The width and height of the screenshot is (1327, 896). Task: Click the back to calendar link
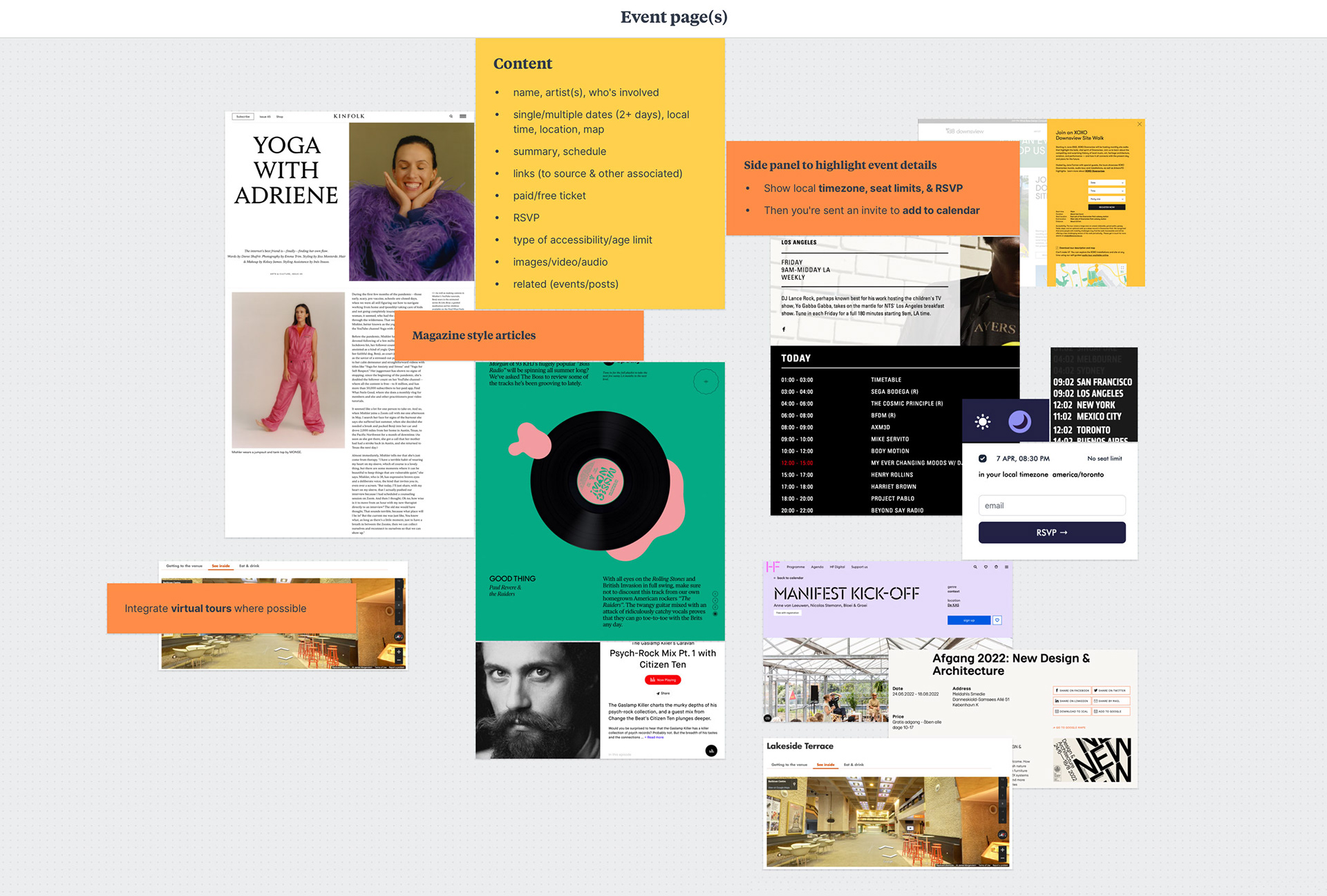click(x=789, y=578)
